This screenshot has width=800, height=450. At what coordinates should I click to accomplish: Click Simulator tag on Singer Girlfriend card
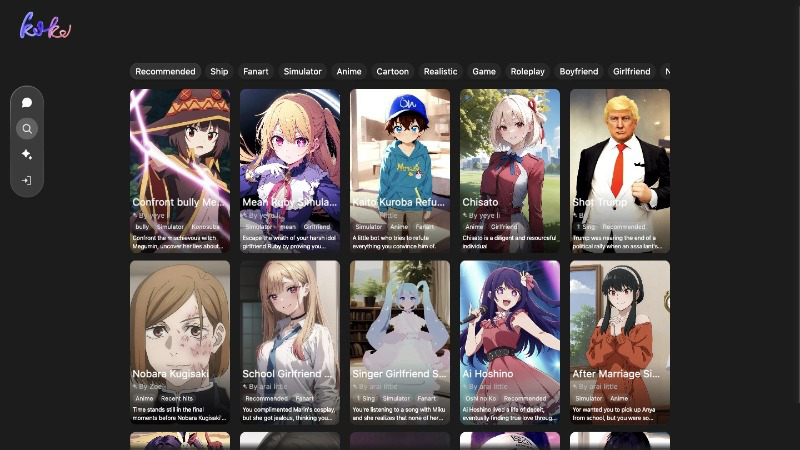pyautogui.click(x=396, y=398)
